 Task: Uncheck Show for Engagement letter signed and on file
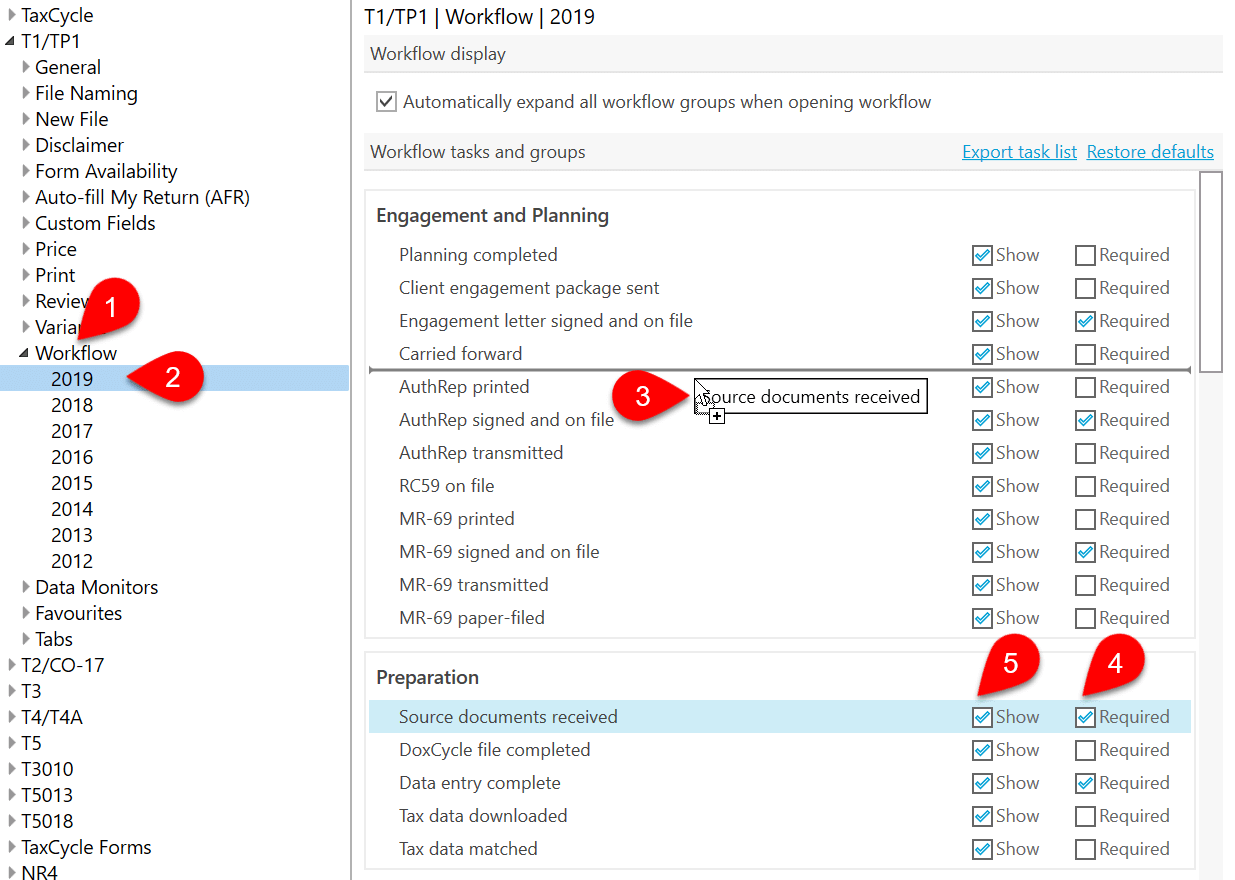pyautogui.click(x=982, y=321)
